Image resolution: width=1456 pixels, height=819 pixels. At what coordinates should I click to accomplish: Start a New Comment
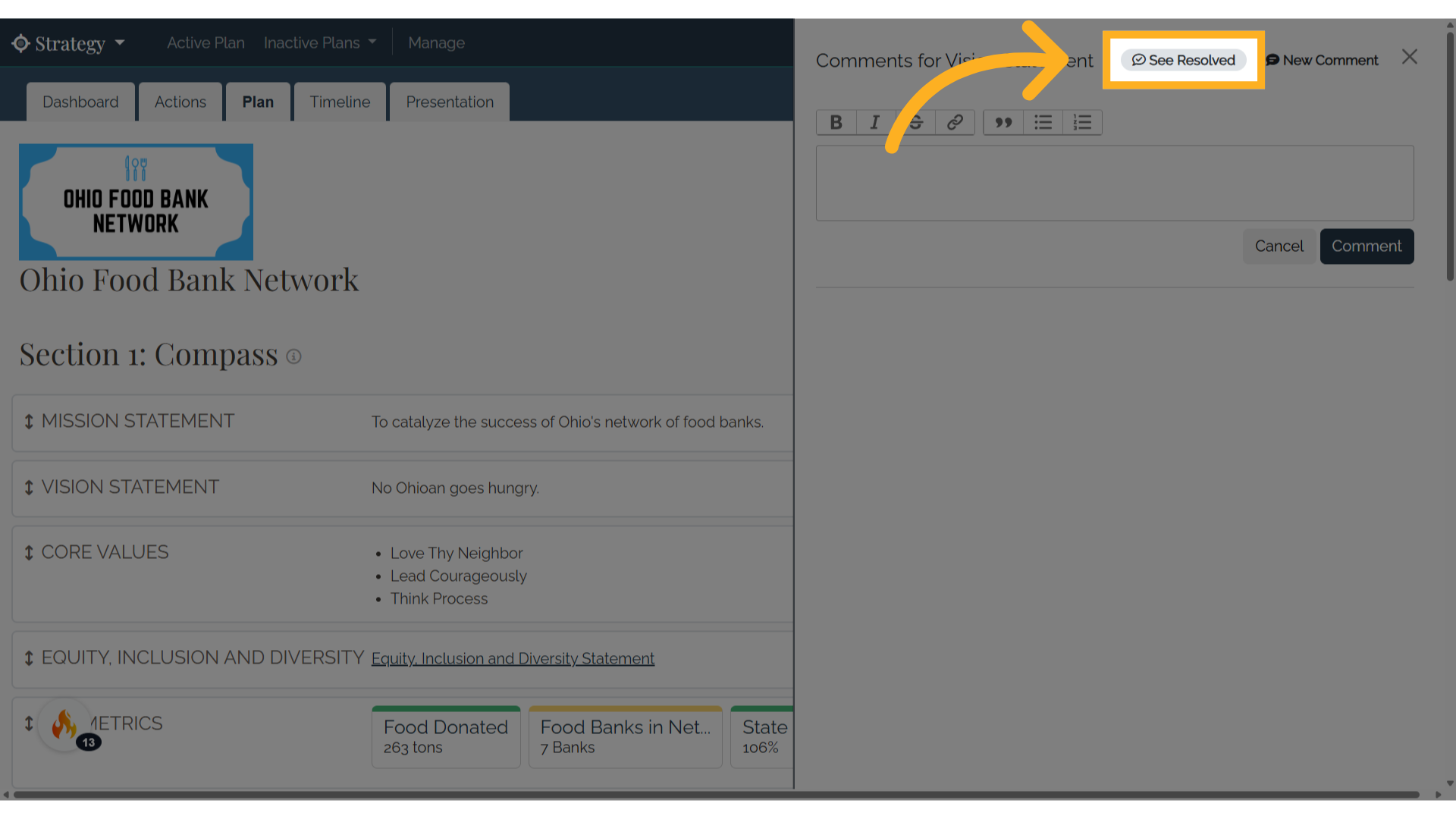click(x=1323, y=60)
